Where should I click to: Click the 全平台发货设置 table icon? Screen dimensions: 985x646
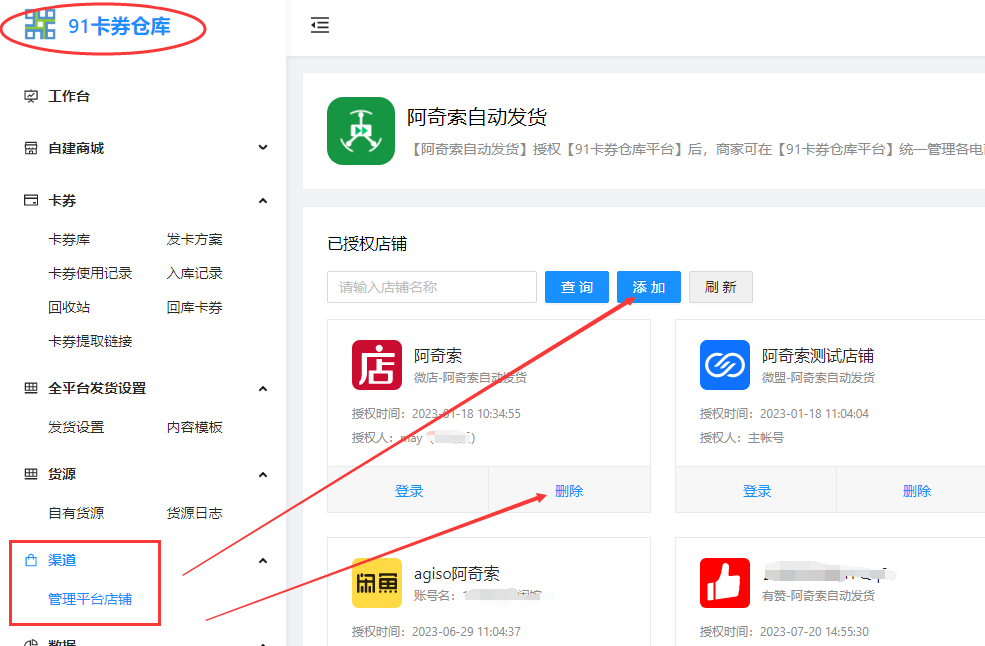[31, 388]
